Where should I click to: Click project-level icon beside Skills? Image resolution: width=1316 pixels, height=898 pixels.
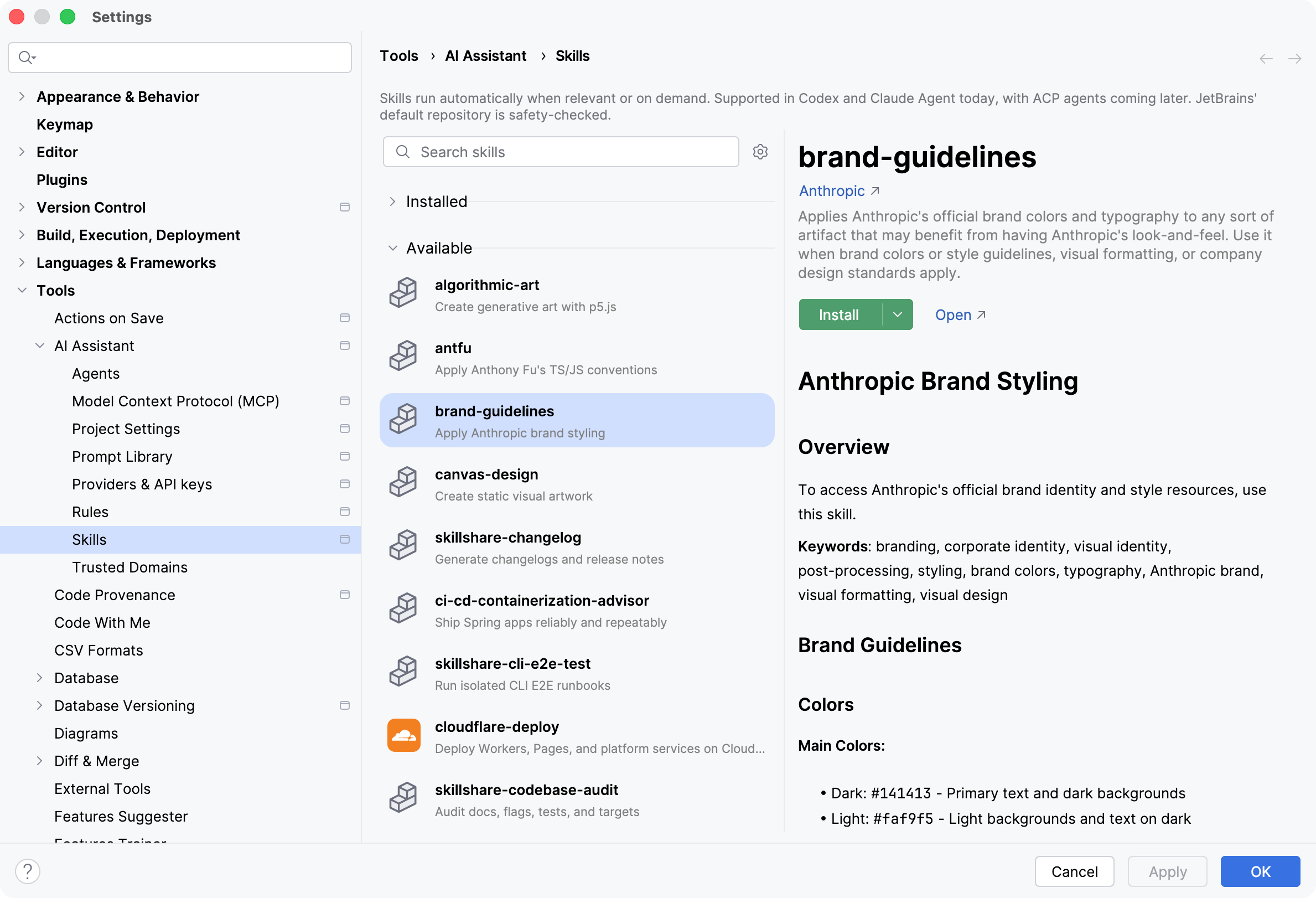pos(344,539)
